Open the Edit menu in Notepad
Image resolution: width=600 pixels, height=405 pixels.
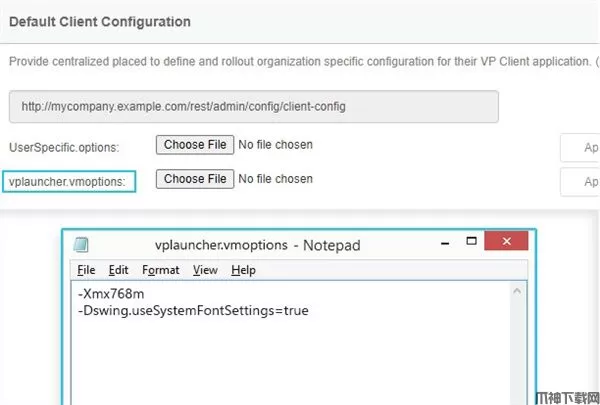point(119,270)
